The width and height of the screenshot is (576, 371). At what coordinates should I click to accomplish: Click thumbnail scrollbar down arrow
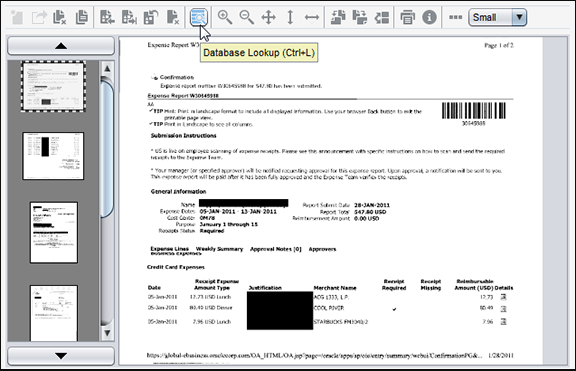(107, 333)
